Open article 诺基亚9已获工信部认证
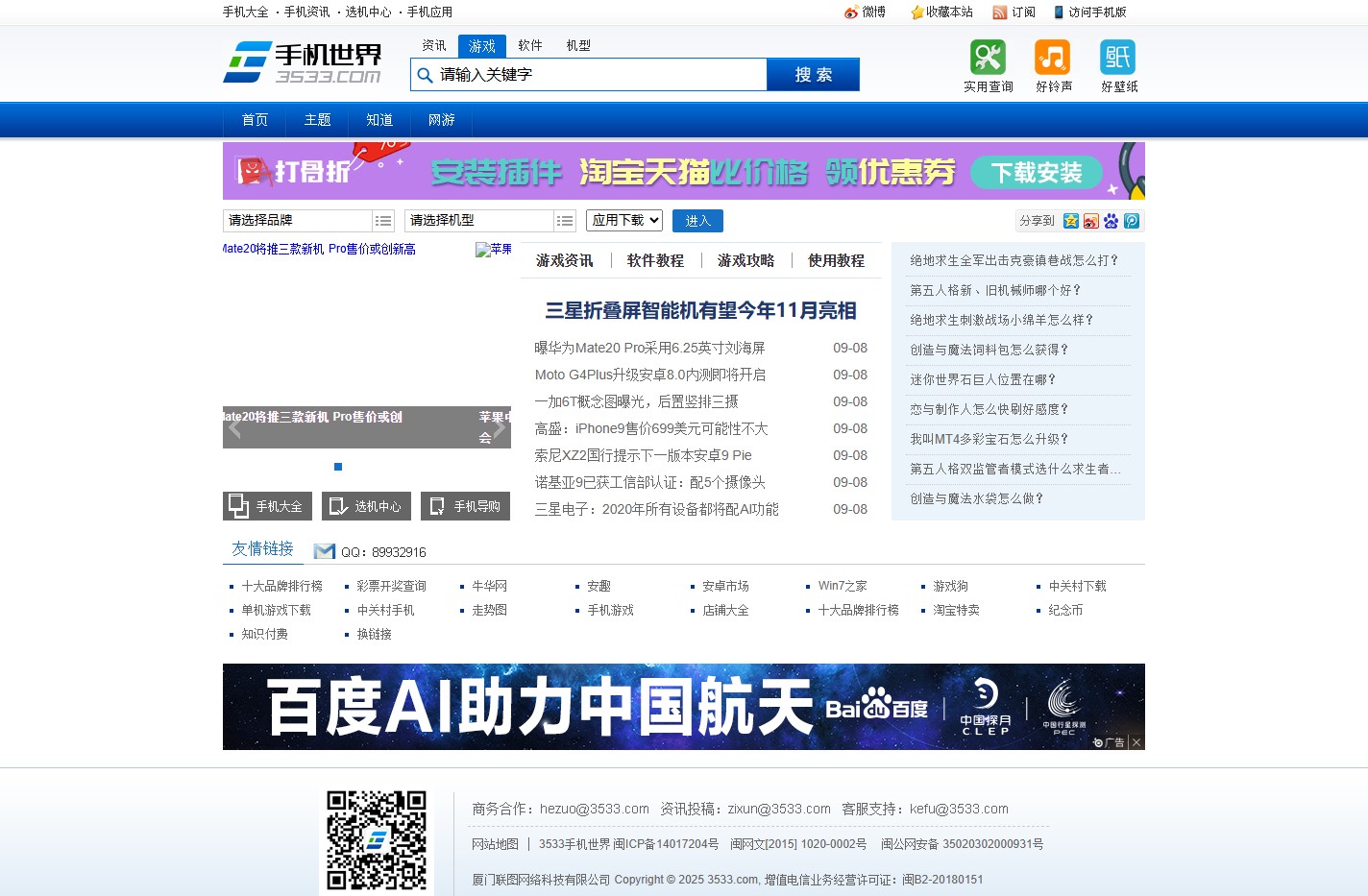 [649, 482]
